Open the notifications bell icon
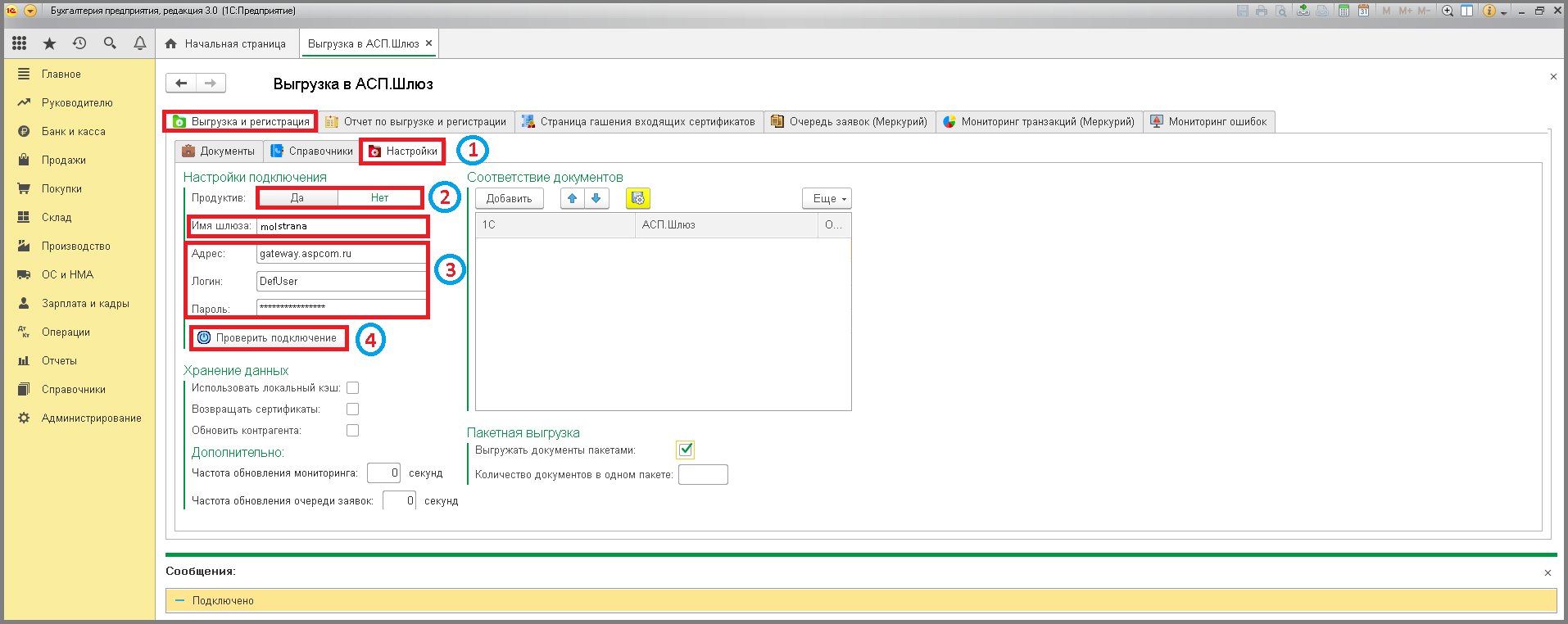Image resolution: width=1568 pixels, height=624 pixels. click(140, 43)
